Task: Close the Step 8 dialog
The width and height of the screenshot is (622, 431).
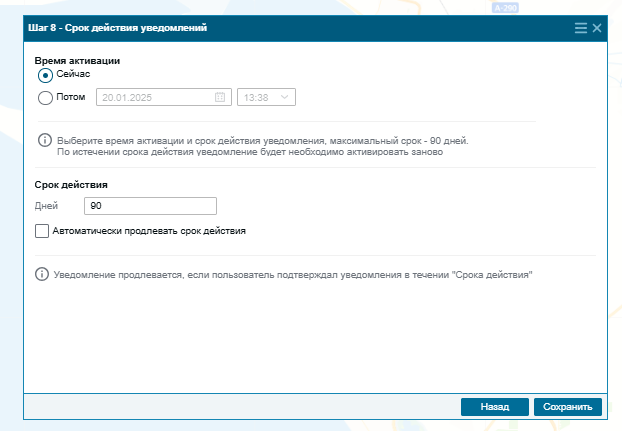Action: 597,28
